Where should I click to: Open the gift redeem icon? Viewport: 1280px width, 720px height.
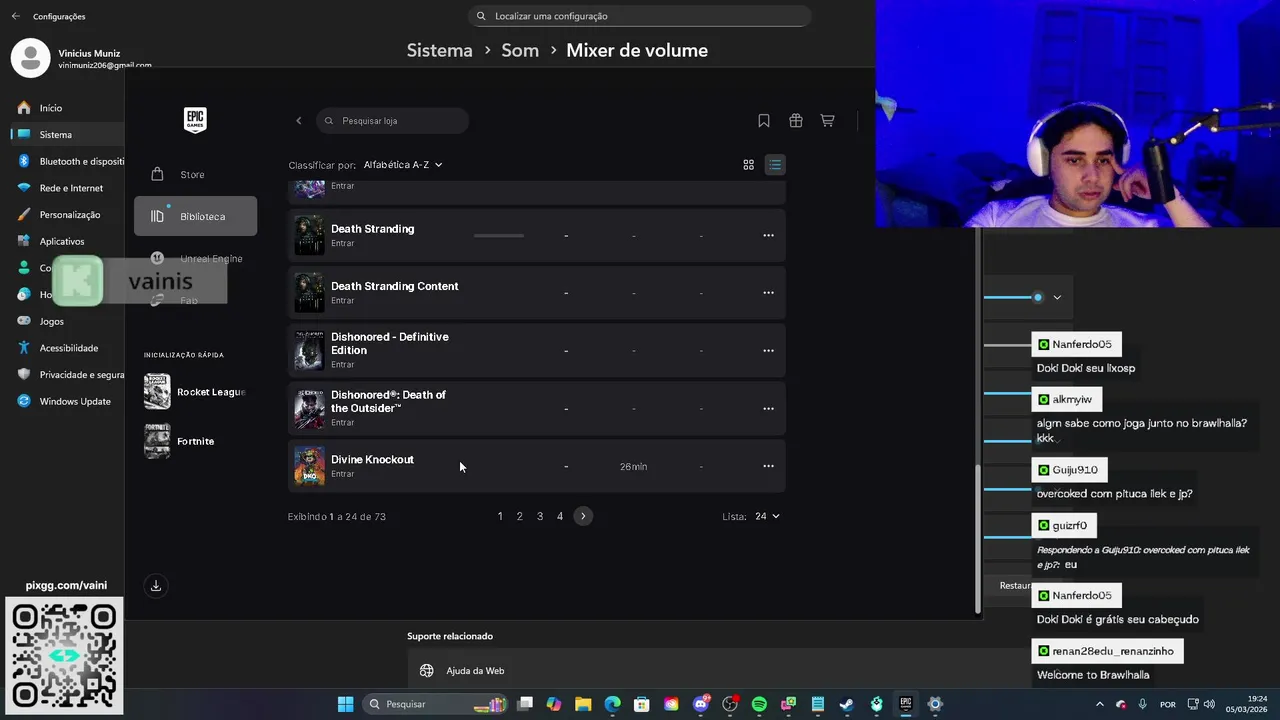(x=796, y=120)
